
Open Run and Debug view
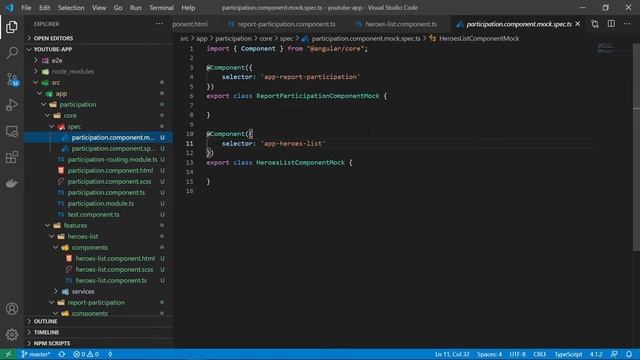12,105
